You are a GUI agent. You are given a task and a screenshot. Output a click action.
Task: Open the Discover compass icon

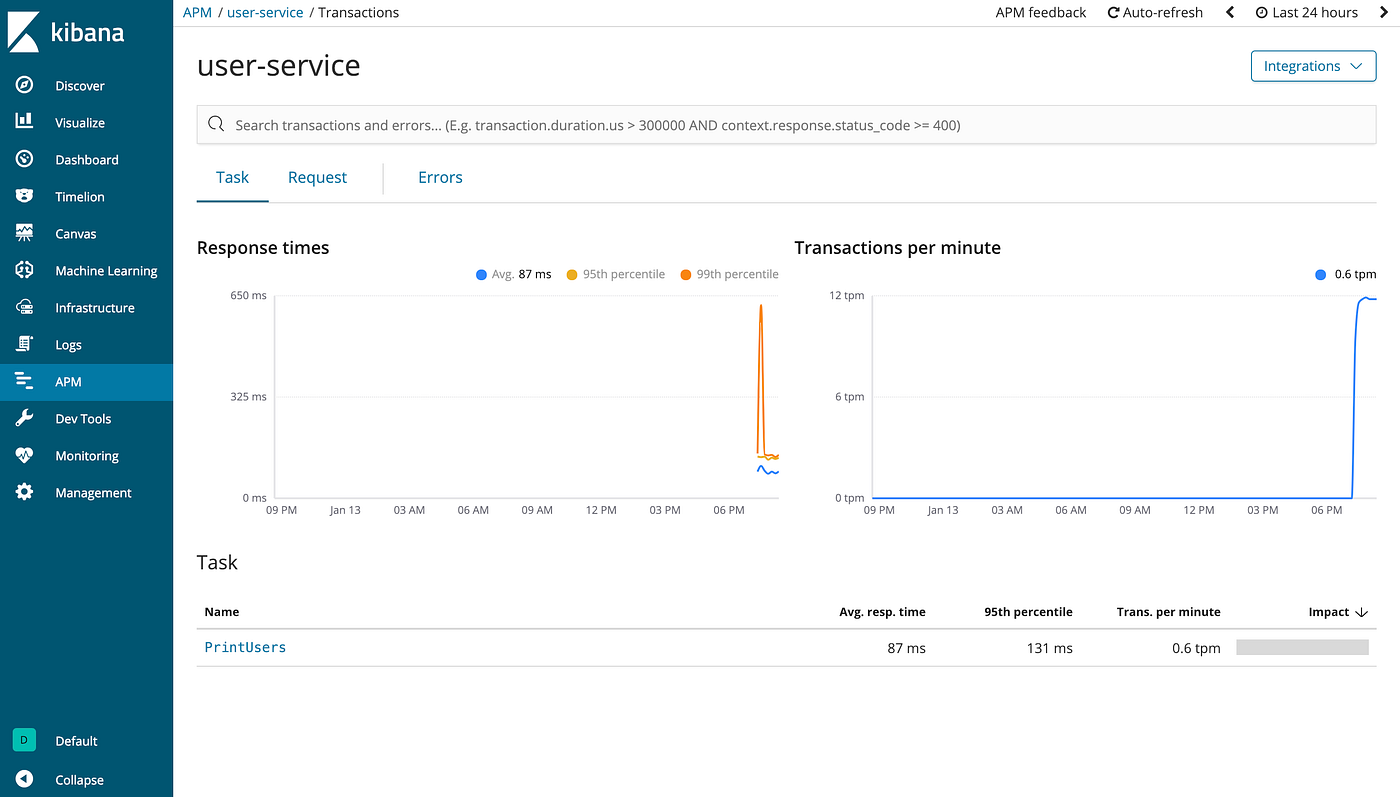click(x=25, y=86)
